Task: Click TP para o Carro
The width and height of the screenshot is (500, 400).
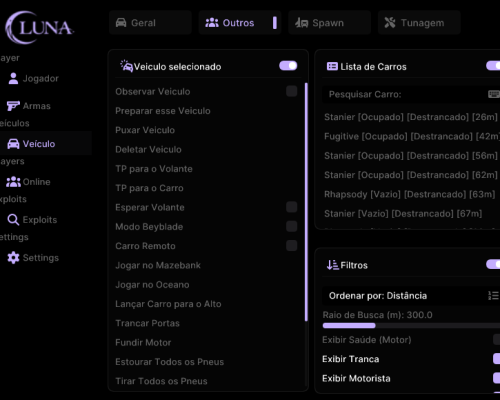Action: (149, 188)
